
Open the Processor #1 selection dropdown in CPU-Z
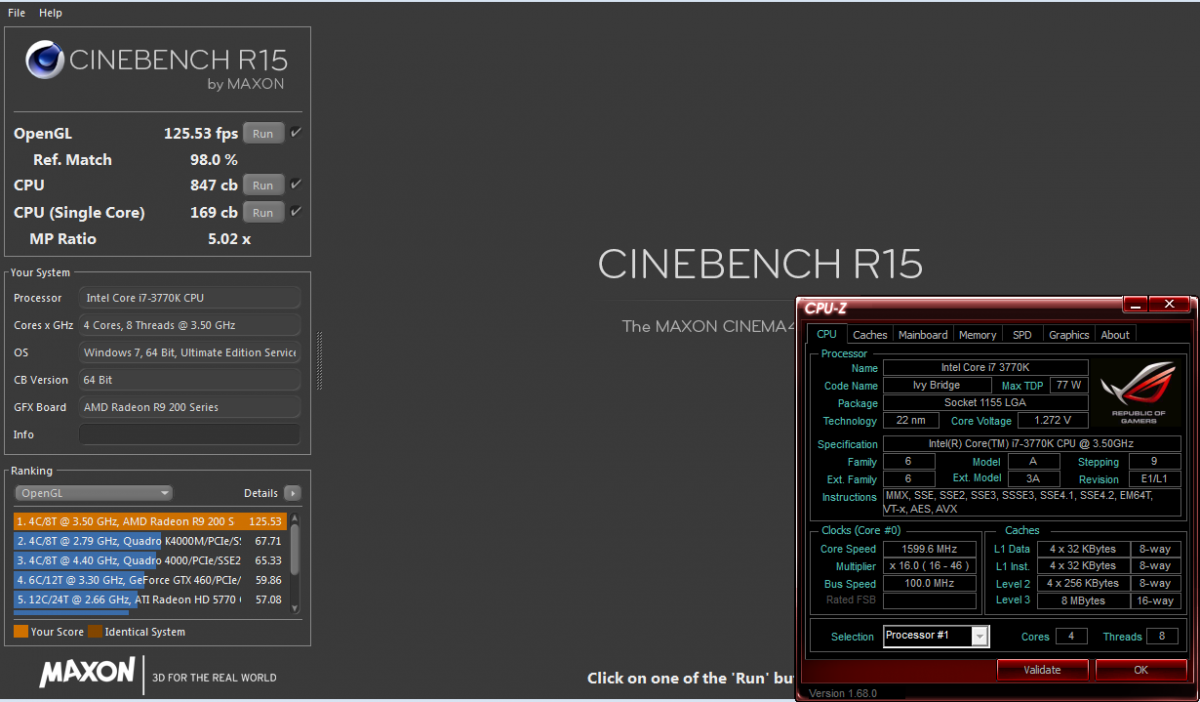(936, 636)
